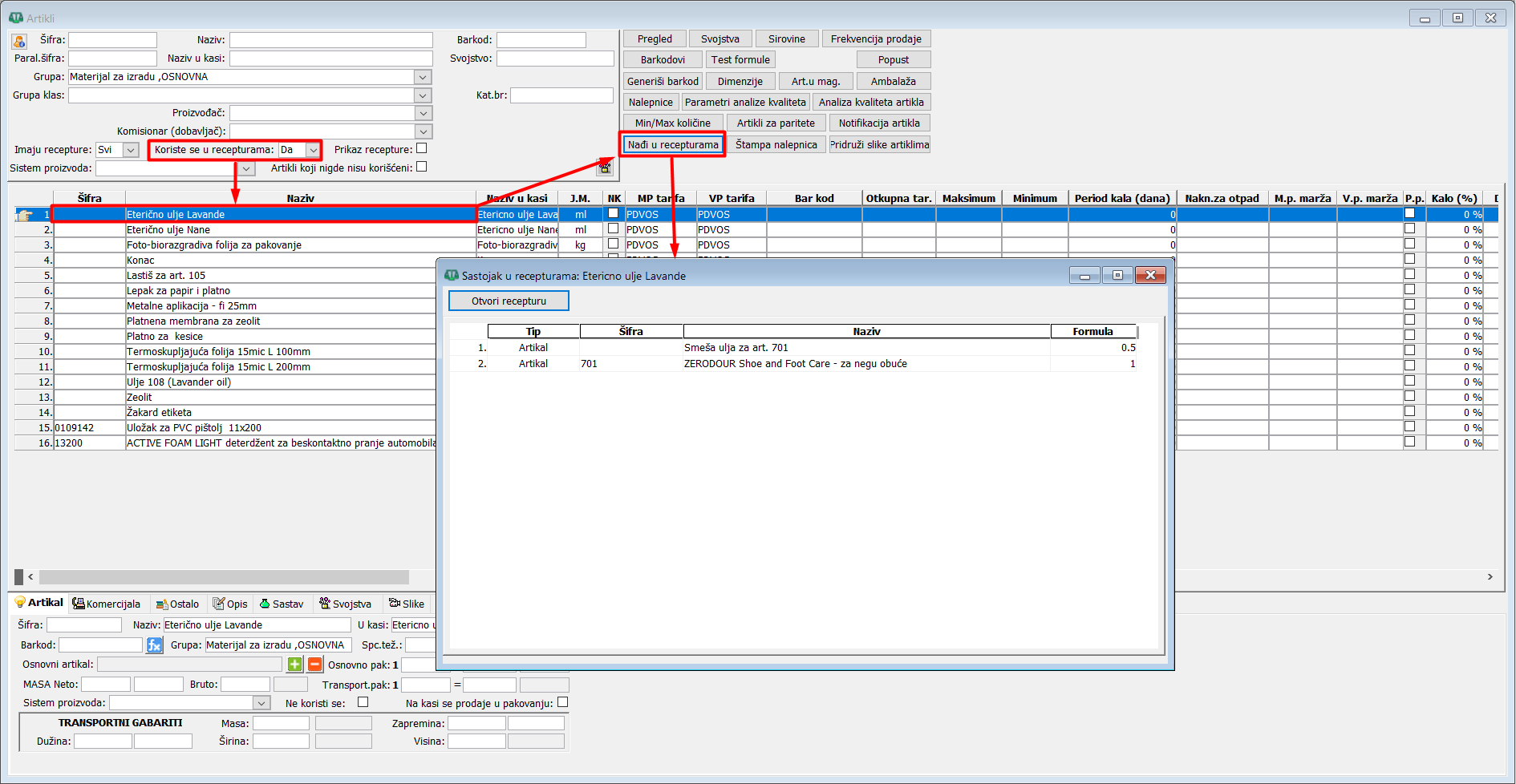Switch to the Opis tab

point(230,604)
